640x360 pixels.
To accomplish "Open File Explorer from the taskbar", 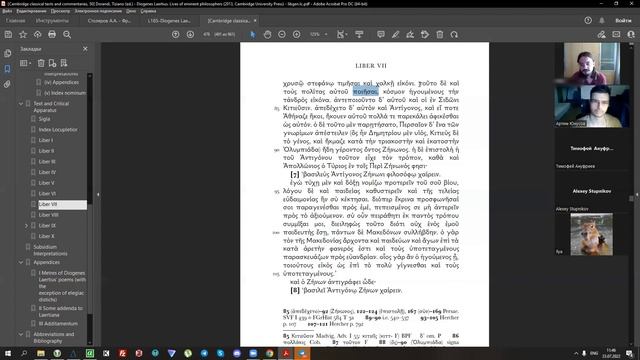I will point(41,353).
